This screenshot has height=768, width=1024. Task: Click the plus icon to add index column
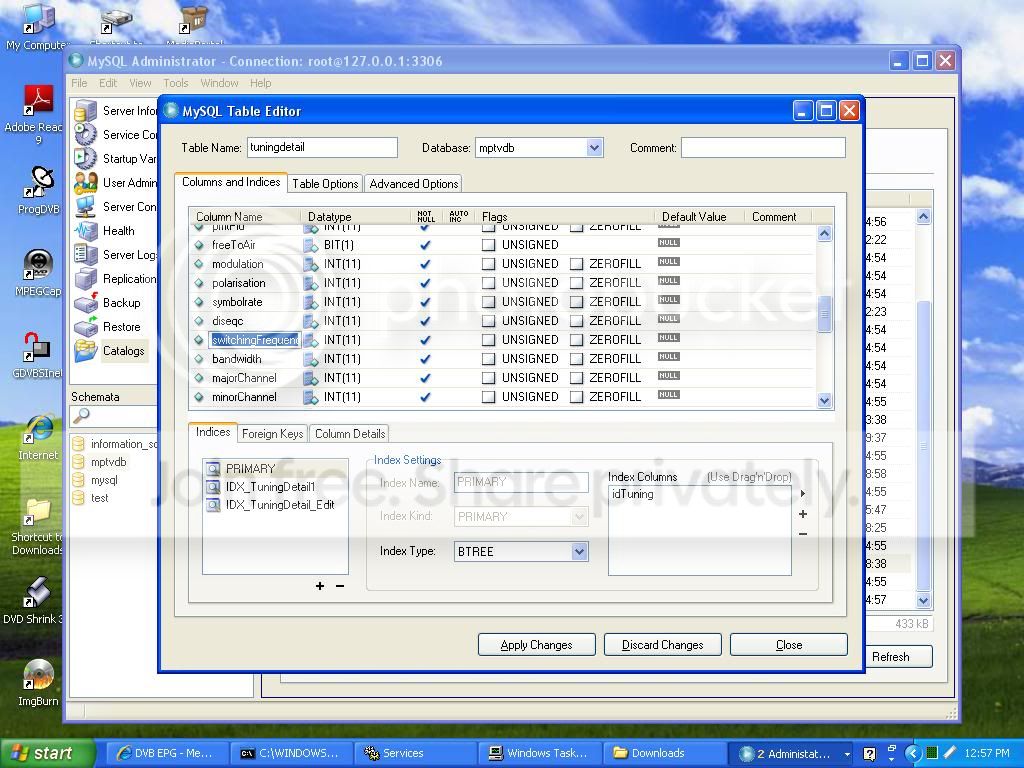pos(803,514)
